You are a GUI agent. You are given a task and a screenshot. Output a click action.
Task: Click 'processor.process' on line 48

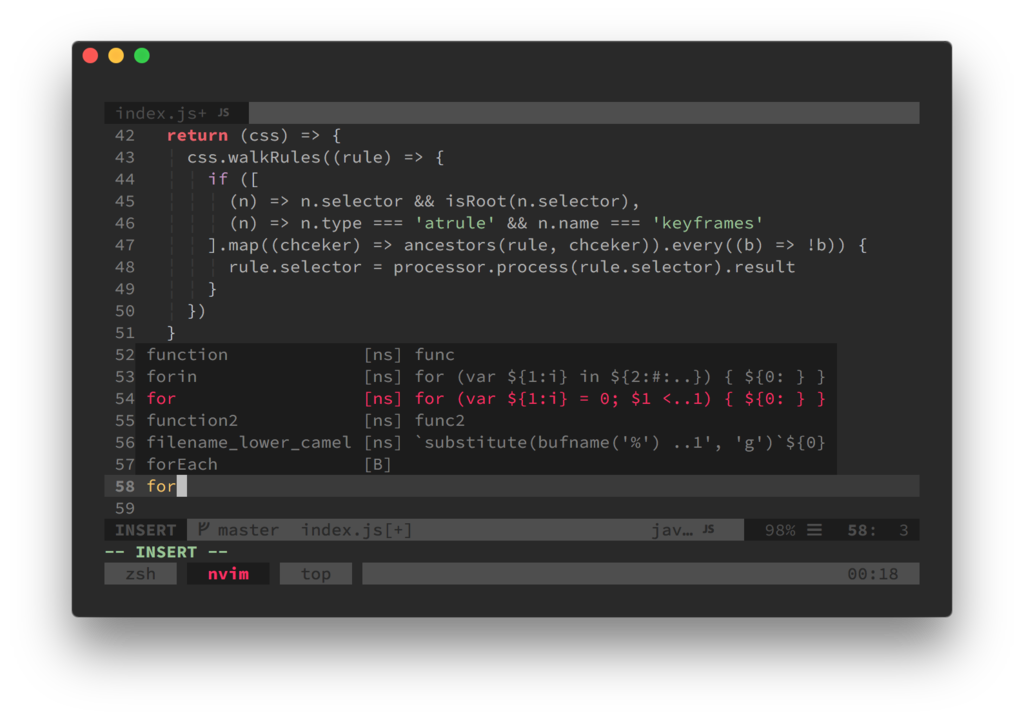click(x=480, y=267)
